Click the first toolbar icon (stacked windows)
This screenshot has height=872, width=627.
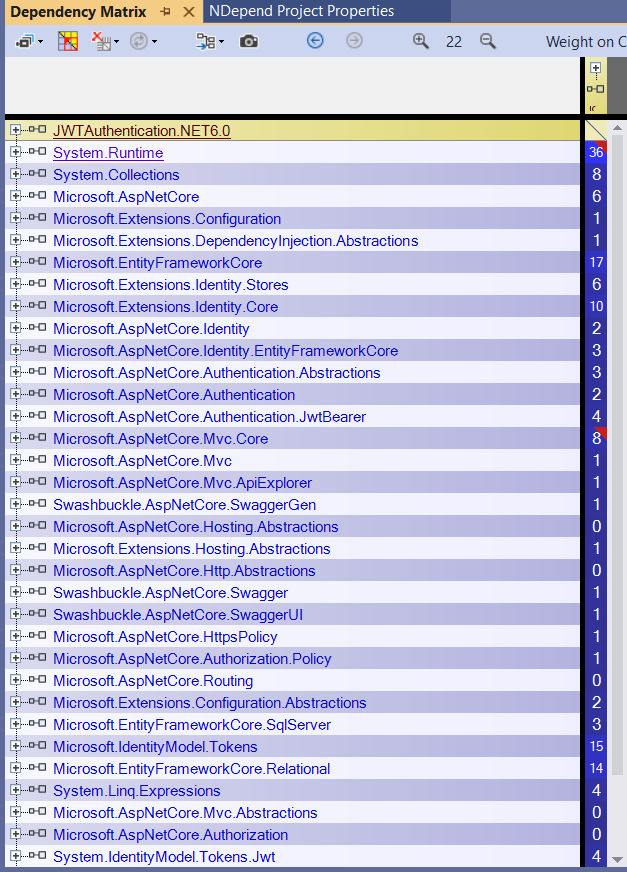click(x=26, y=41)
